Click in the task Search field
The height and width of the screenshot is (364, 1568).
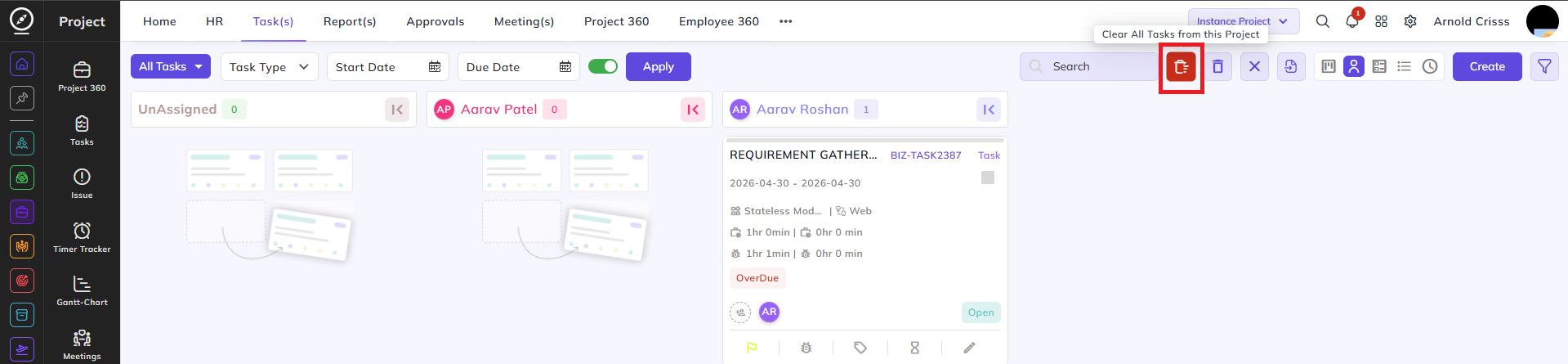tap(1088, 66)
